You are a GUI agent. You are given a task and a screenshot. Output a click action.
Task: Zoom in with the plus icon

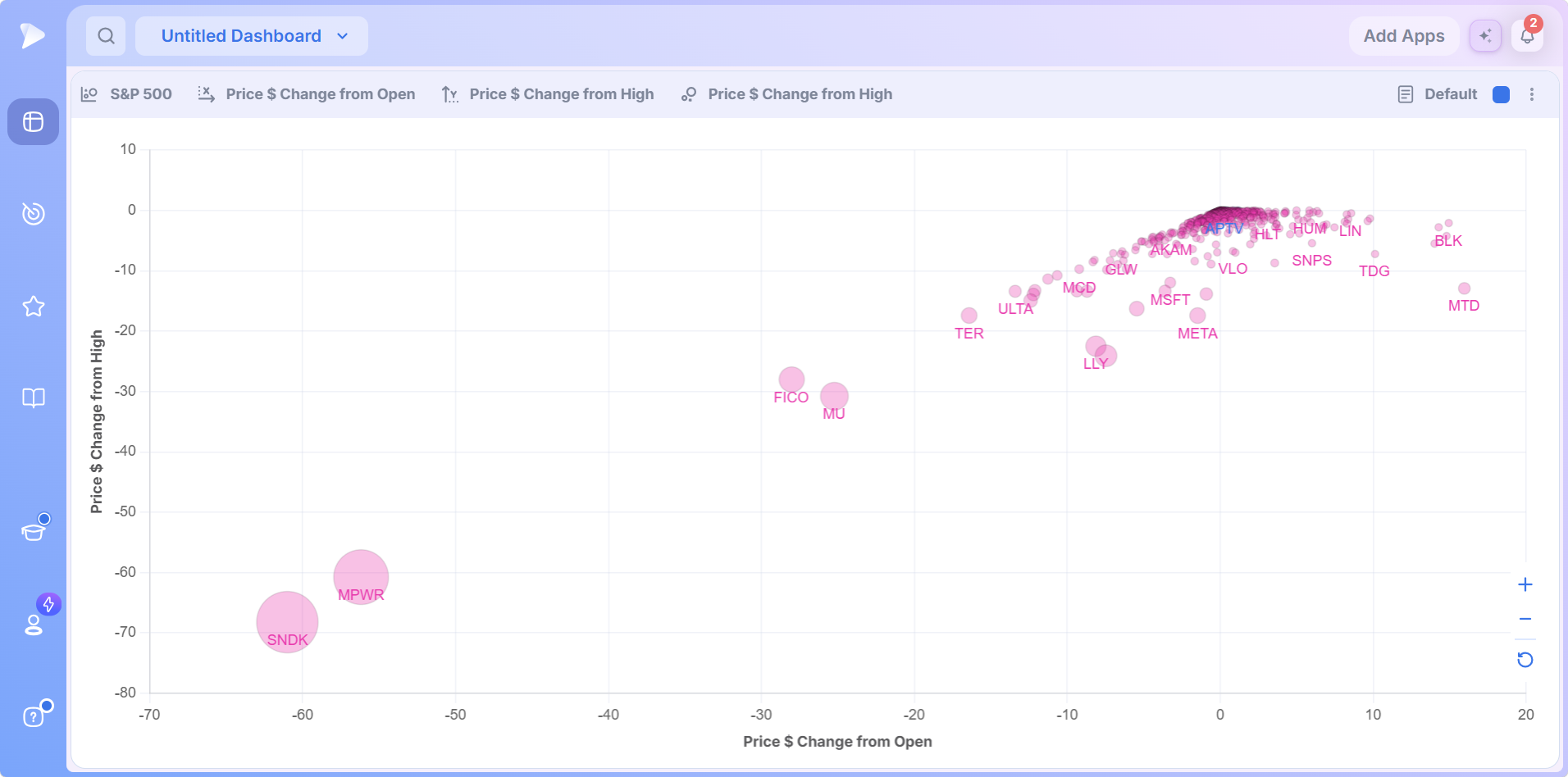pyautogui.click(x=1525, y=584)
